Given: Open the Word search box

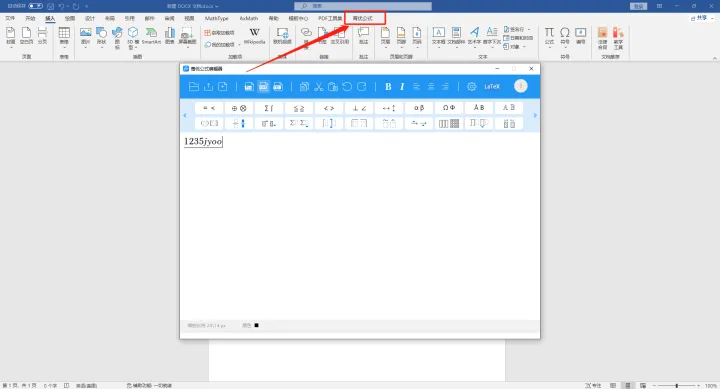Looking at the screenshot, I should (x=363, y=6).
